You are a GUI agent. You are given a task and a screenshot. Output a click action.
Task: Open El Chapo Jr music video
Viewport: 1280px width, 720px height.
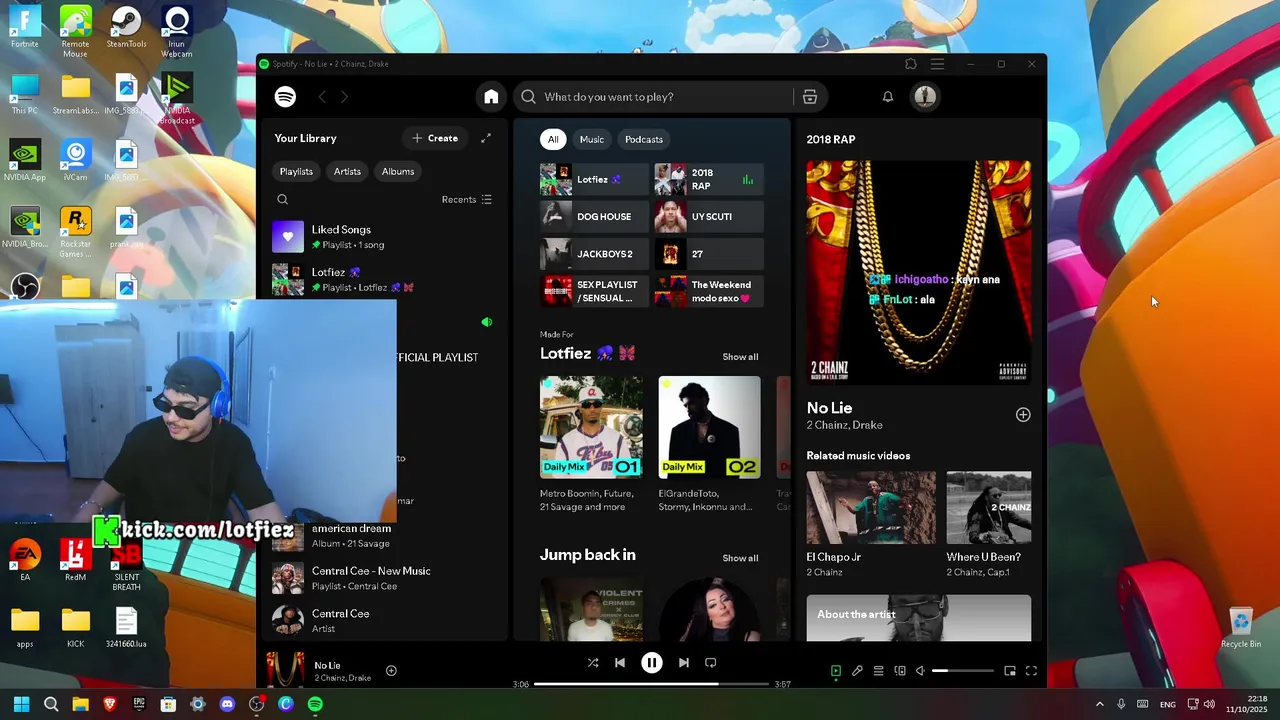pos(871,508)
